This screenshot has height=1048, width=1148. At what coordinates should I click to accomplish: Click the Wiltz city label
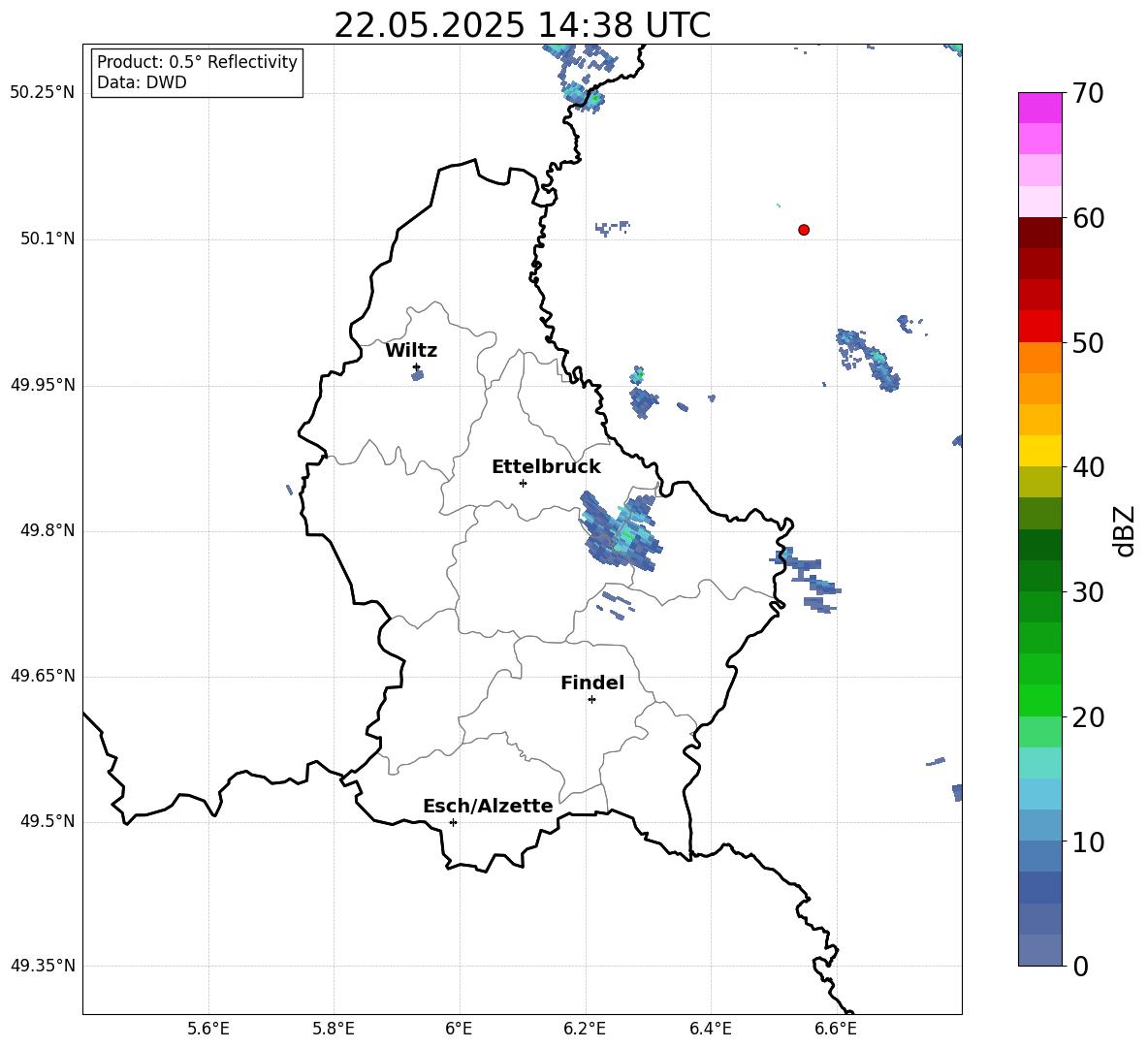pos(411,351)
